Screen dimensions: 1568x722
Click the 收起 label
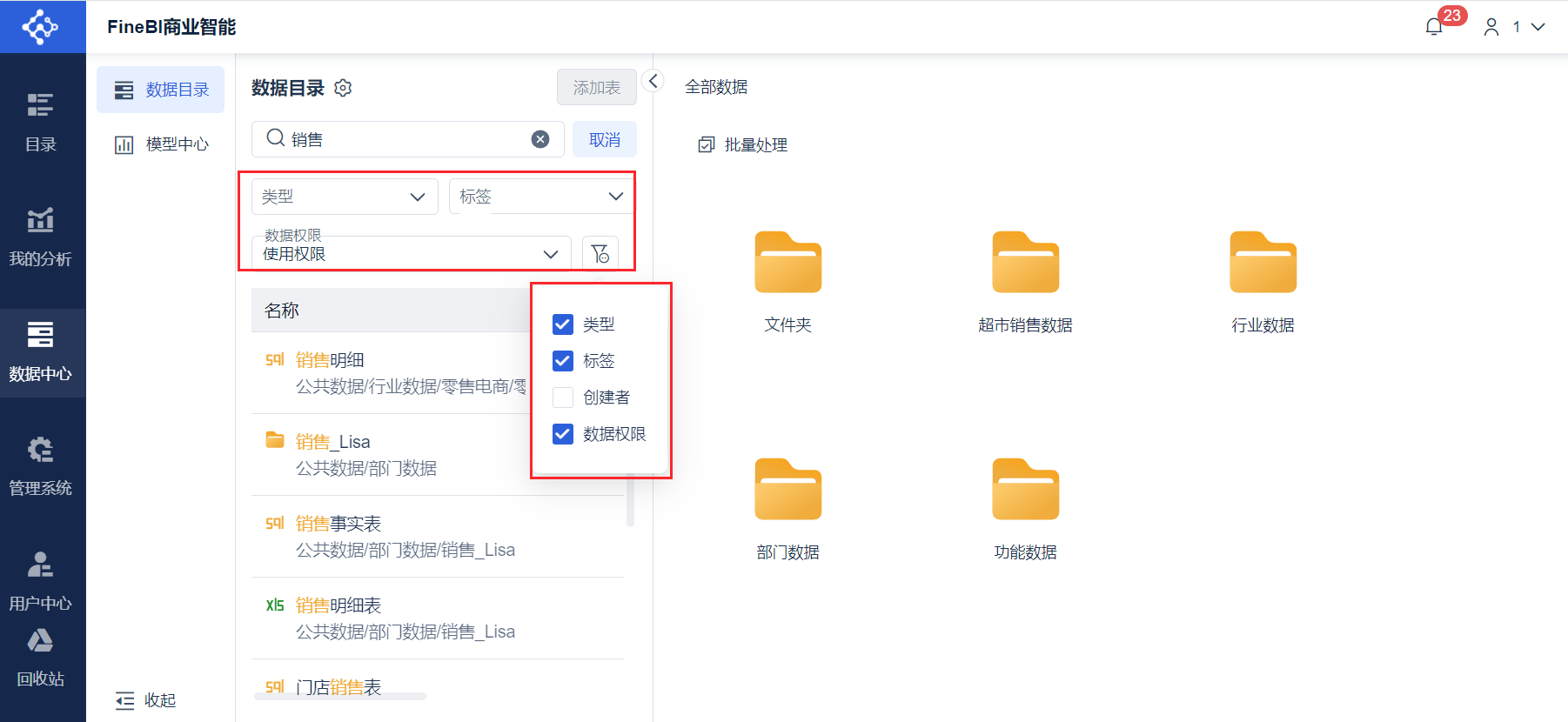(x=160, y=700)
